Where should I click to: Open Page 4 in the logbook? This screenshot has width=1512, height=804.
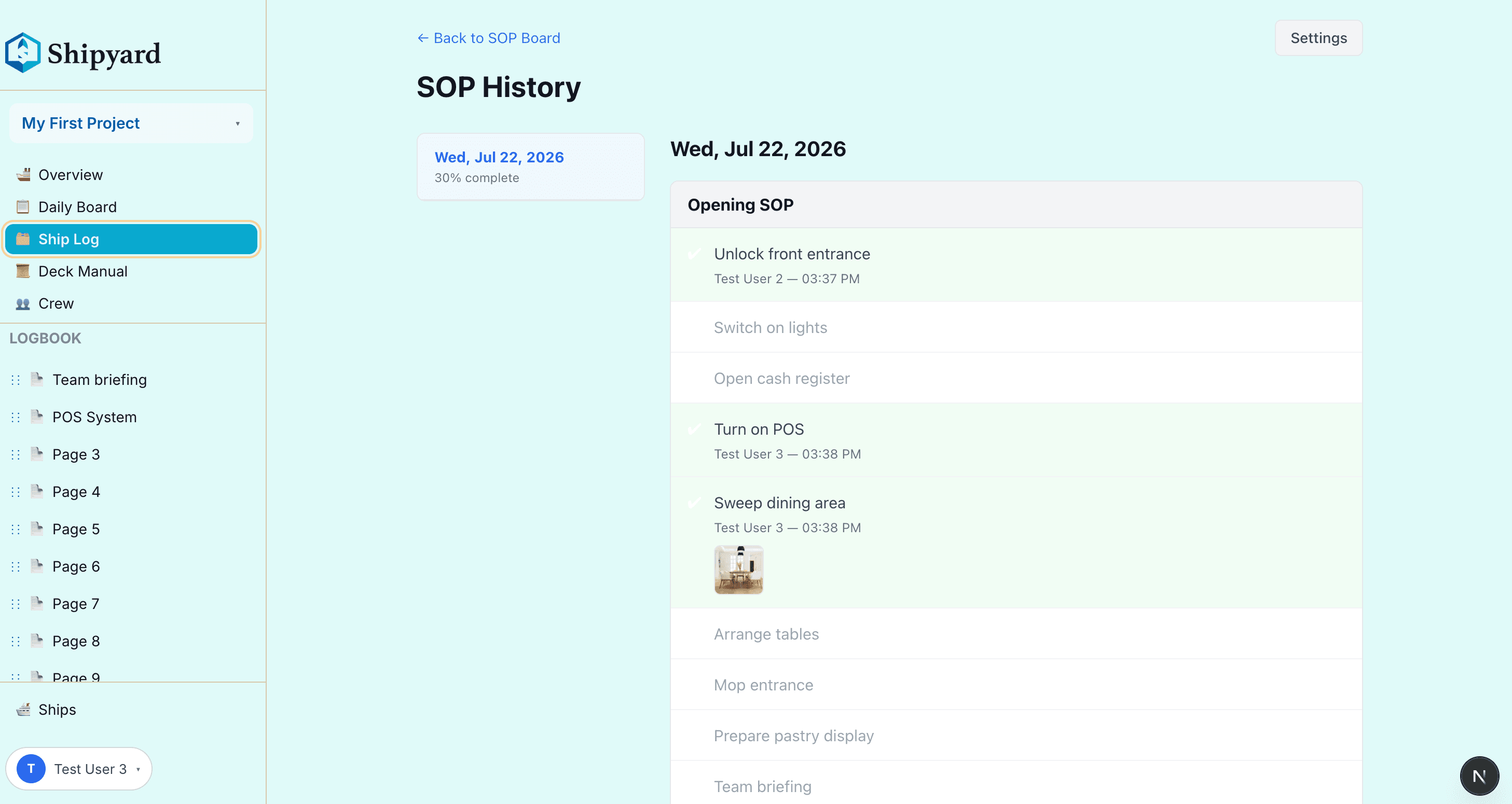(76, 492)
